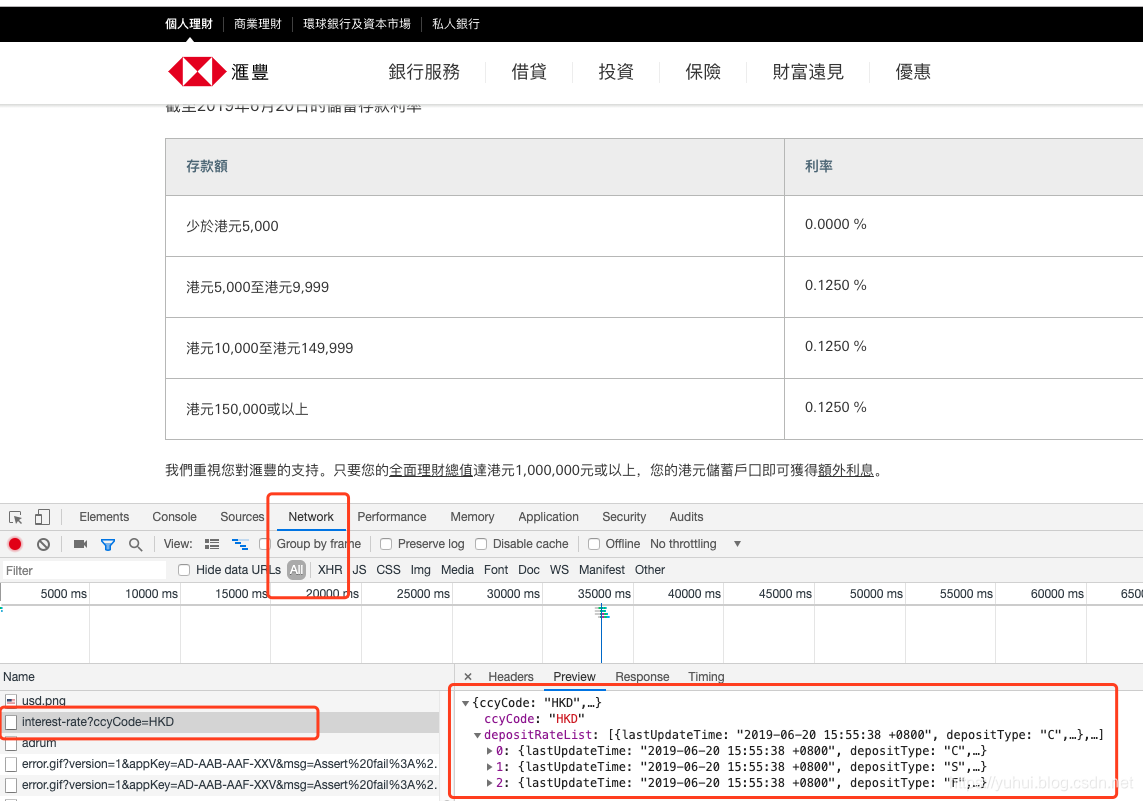Viewport: 1143px width, 801px height.
Task: Open the No throttling dropdown
Action: coord(695,544)
